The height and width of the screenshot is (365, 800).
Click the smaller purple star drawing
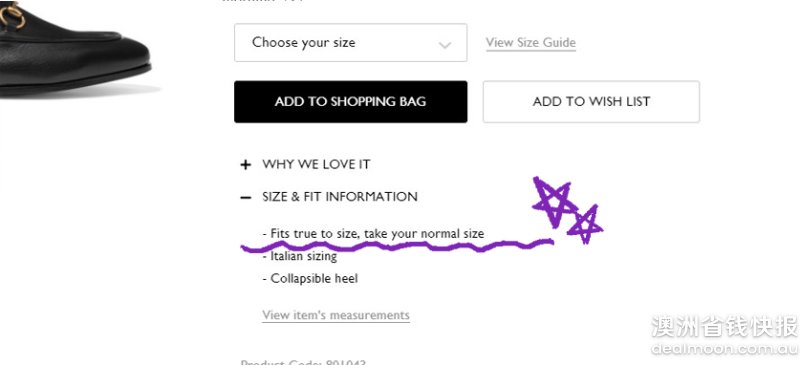pyautogui.click(x=585, y=224)
